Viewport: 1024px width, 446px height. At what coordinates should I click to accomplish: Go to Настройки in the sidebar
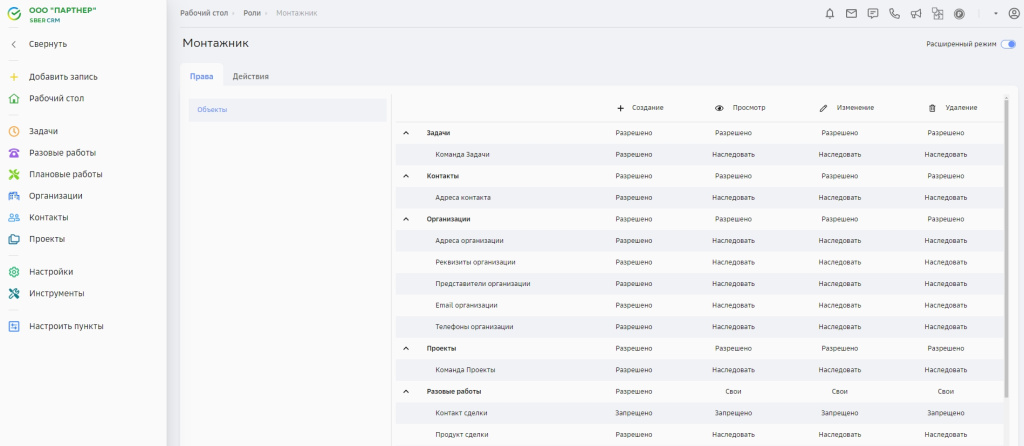[50, 271]
